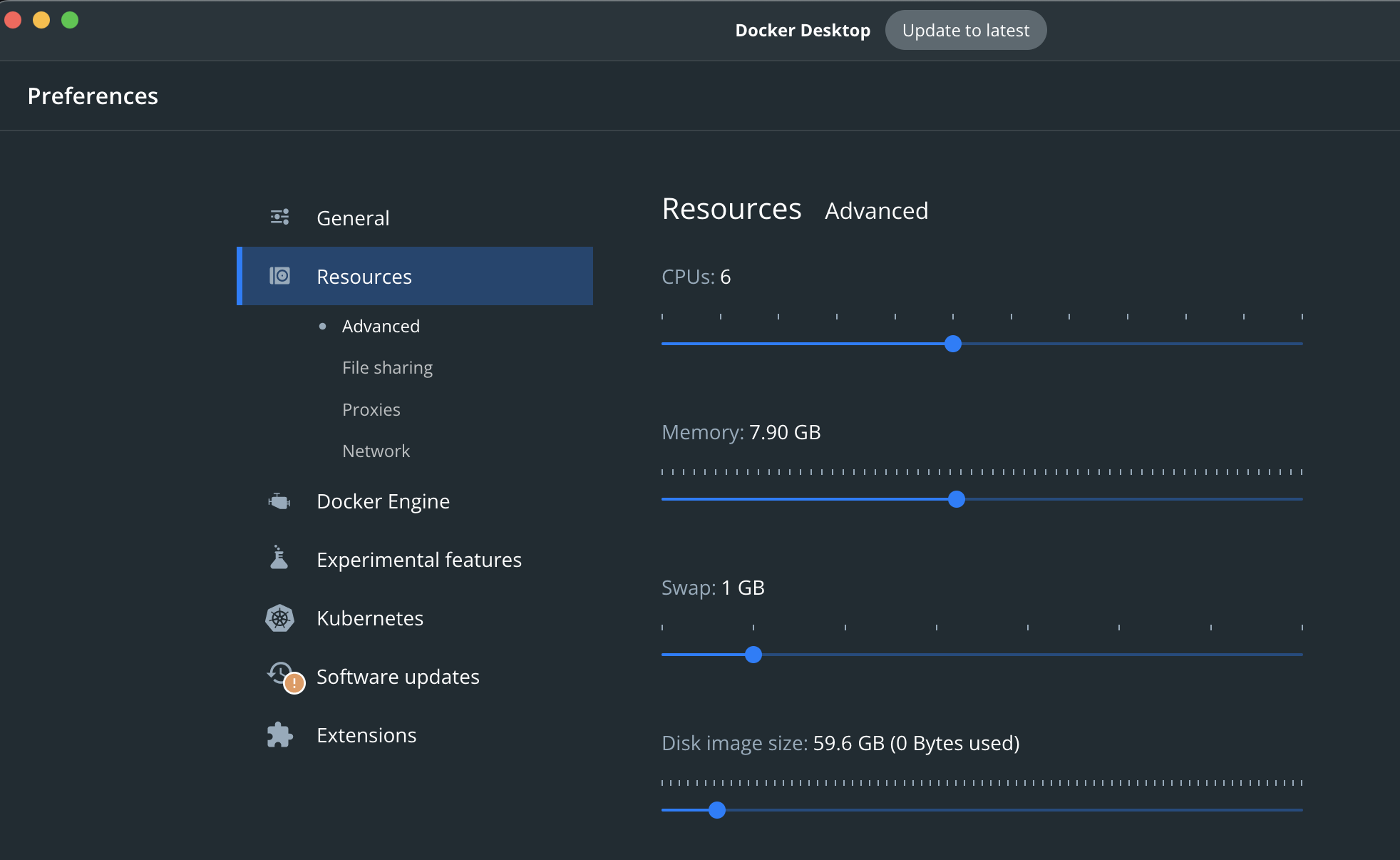Viewport: 1400px width, 860px height.
Task: Open the Network settings page
Action: point(376,450)
